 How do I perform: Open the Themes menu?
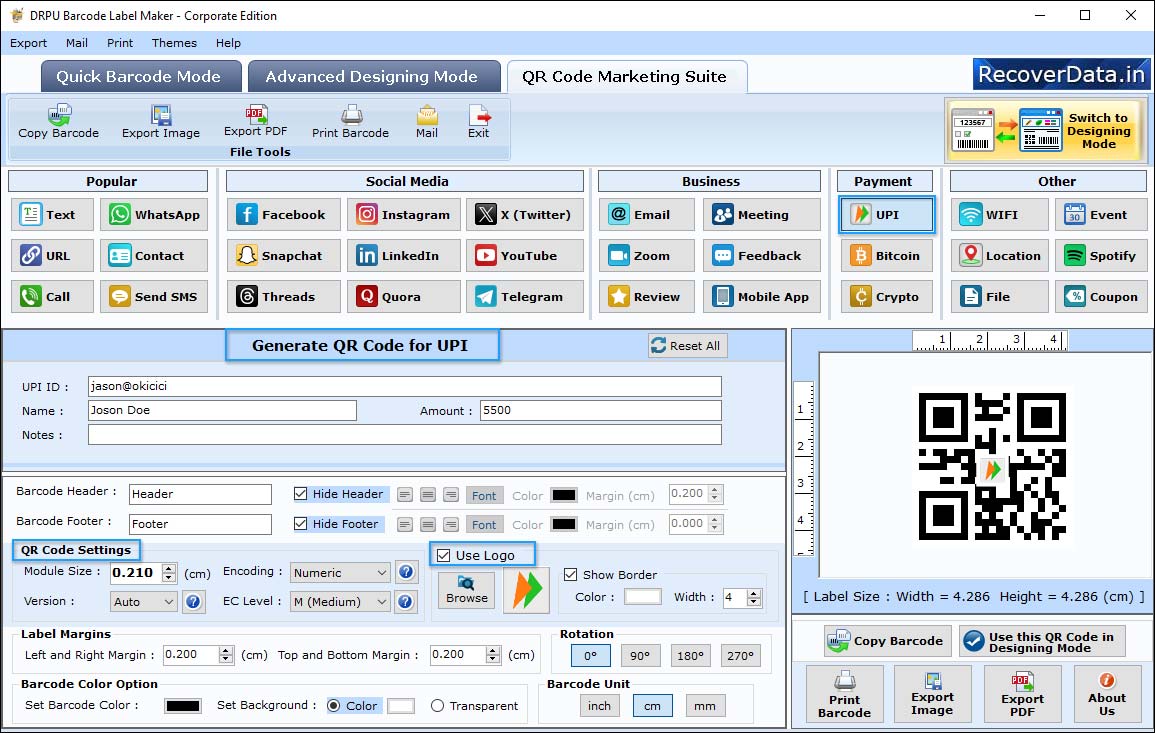tap(174, 43)
